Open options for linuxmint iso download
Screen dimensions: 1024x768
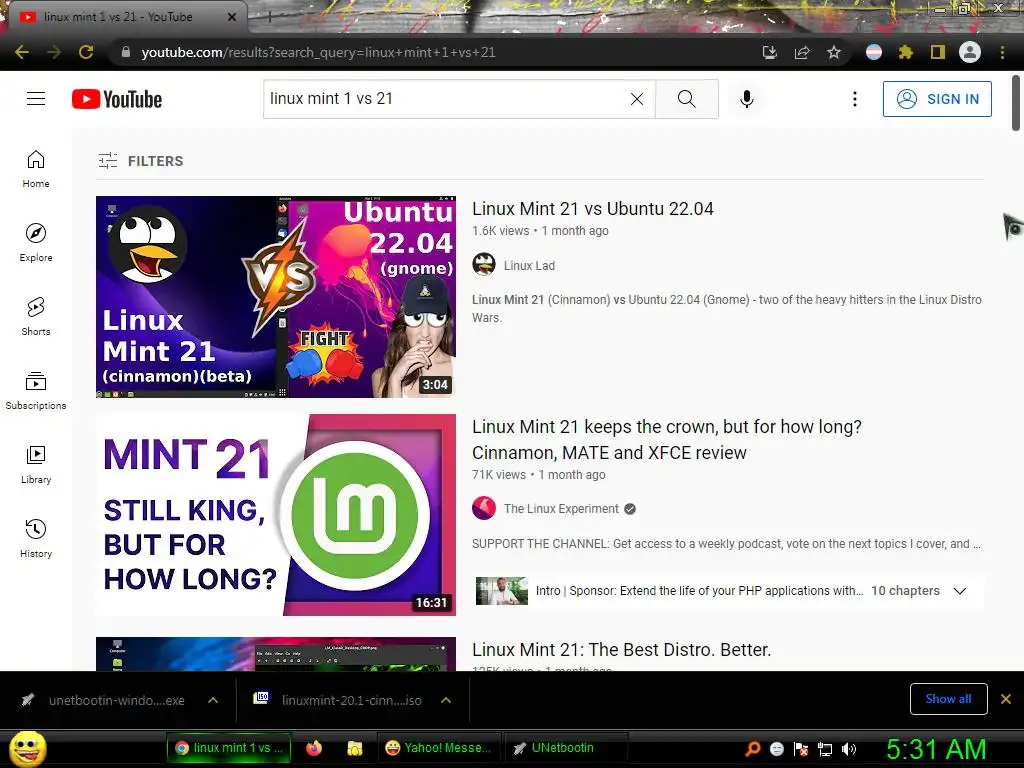tap(446, 700)
